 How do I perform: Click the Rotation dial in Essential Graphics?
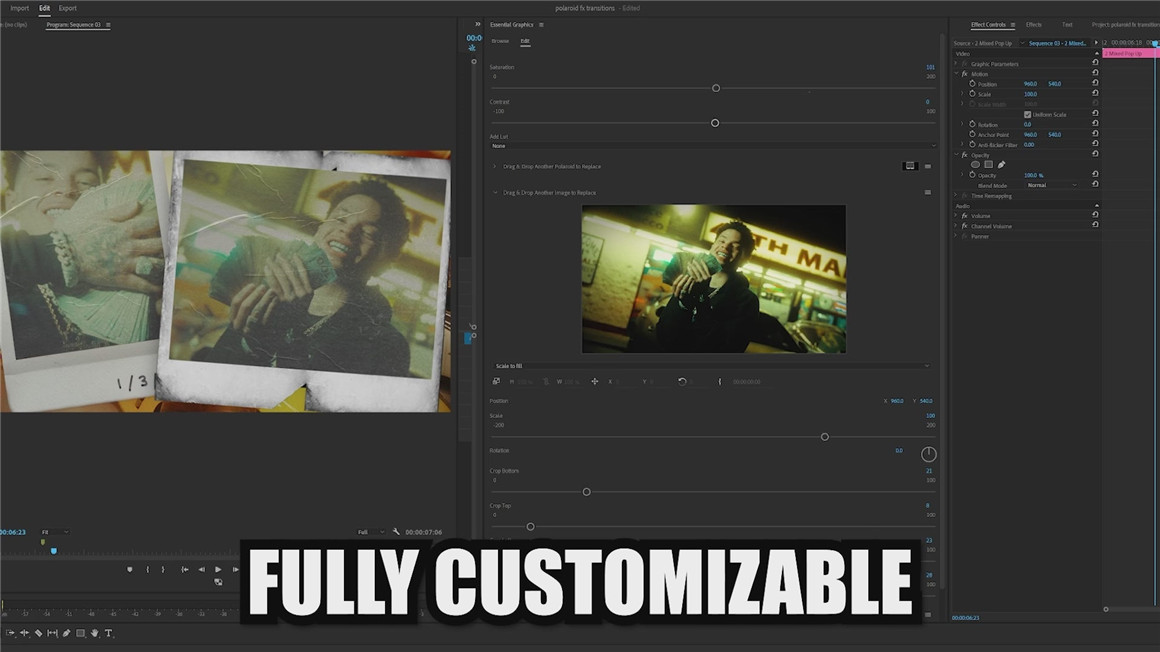point(928,454)
